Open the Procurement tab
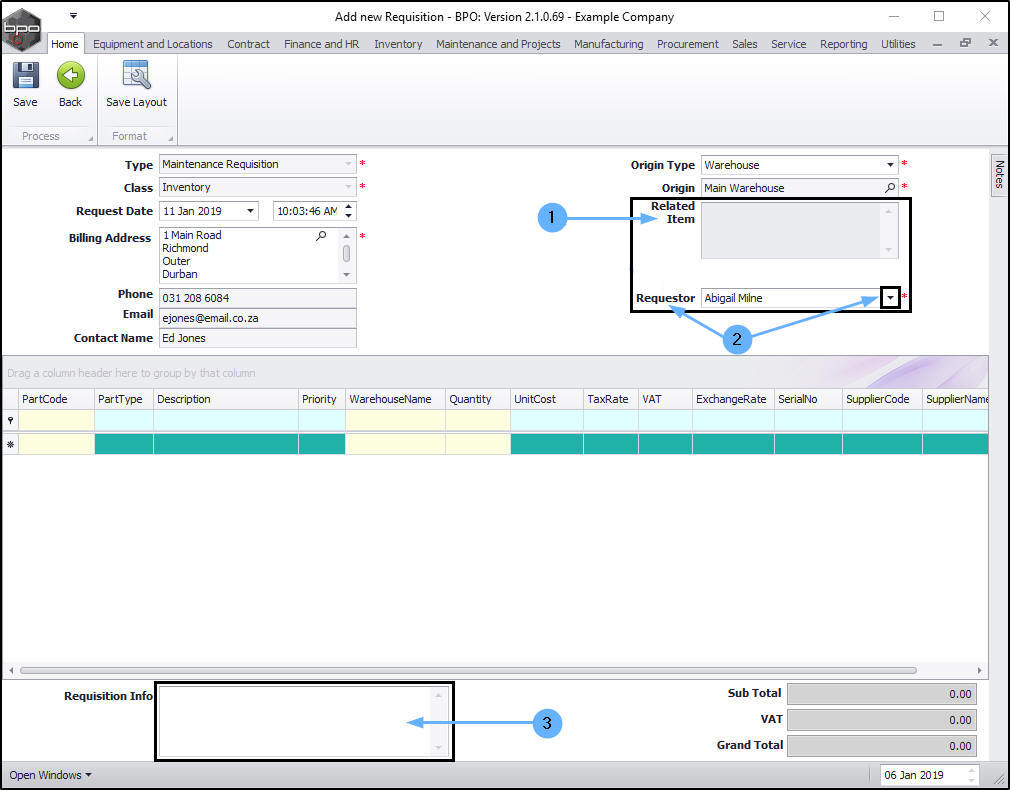 (x=687, y=44)
